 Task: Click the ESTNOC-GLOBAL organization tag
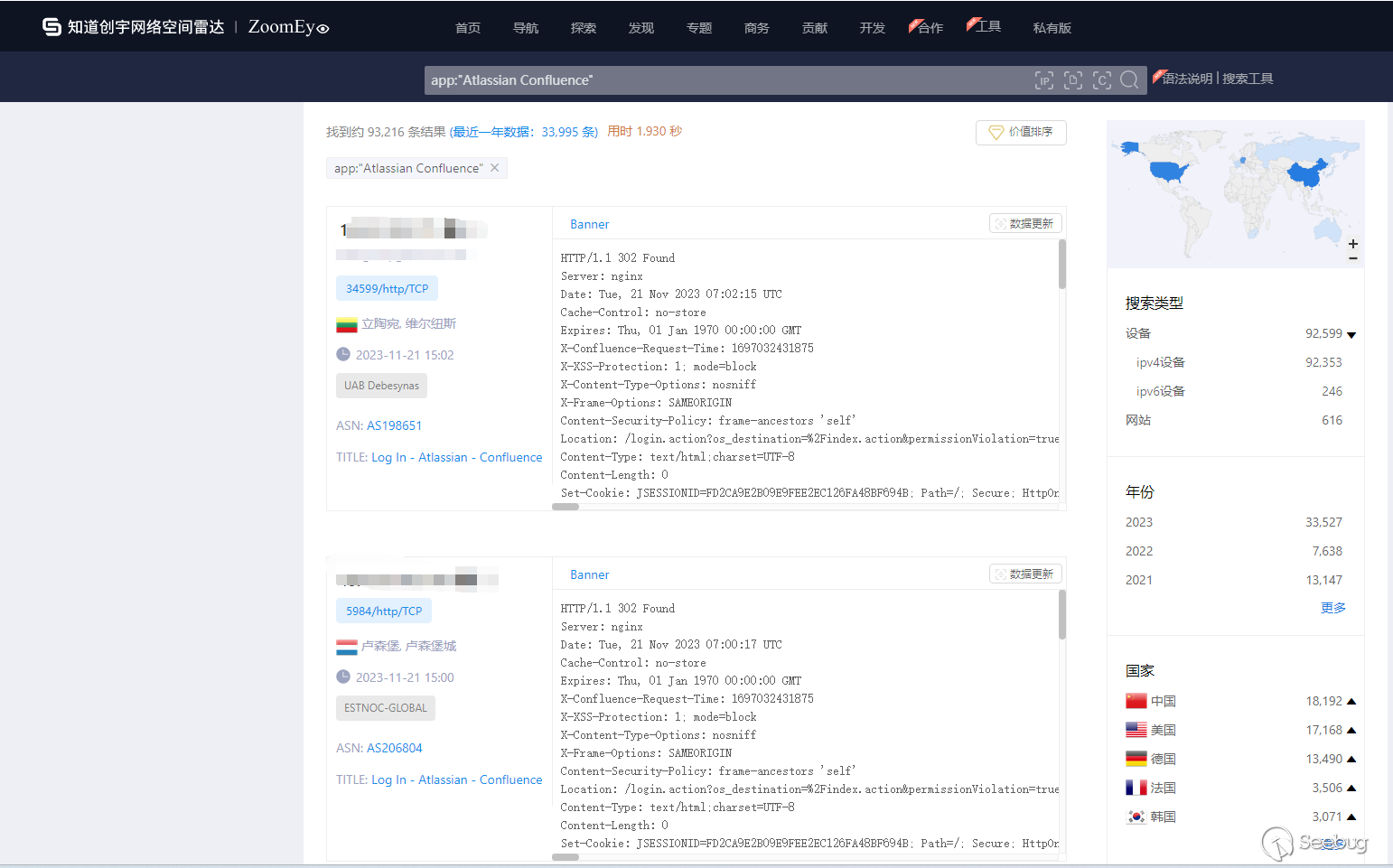coord(386,708)
